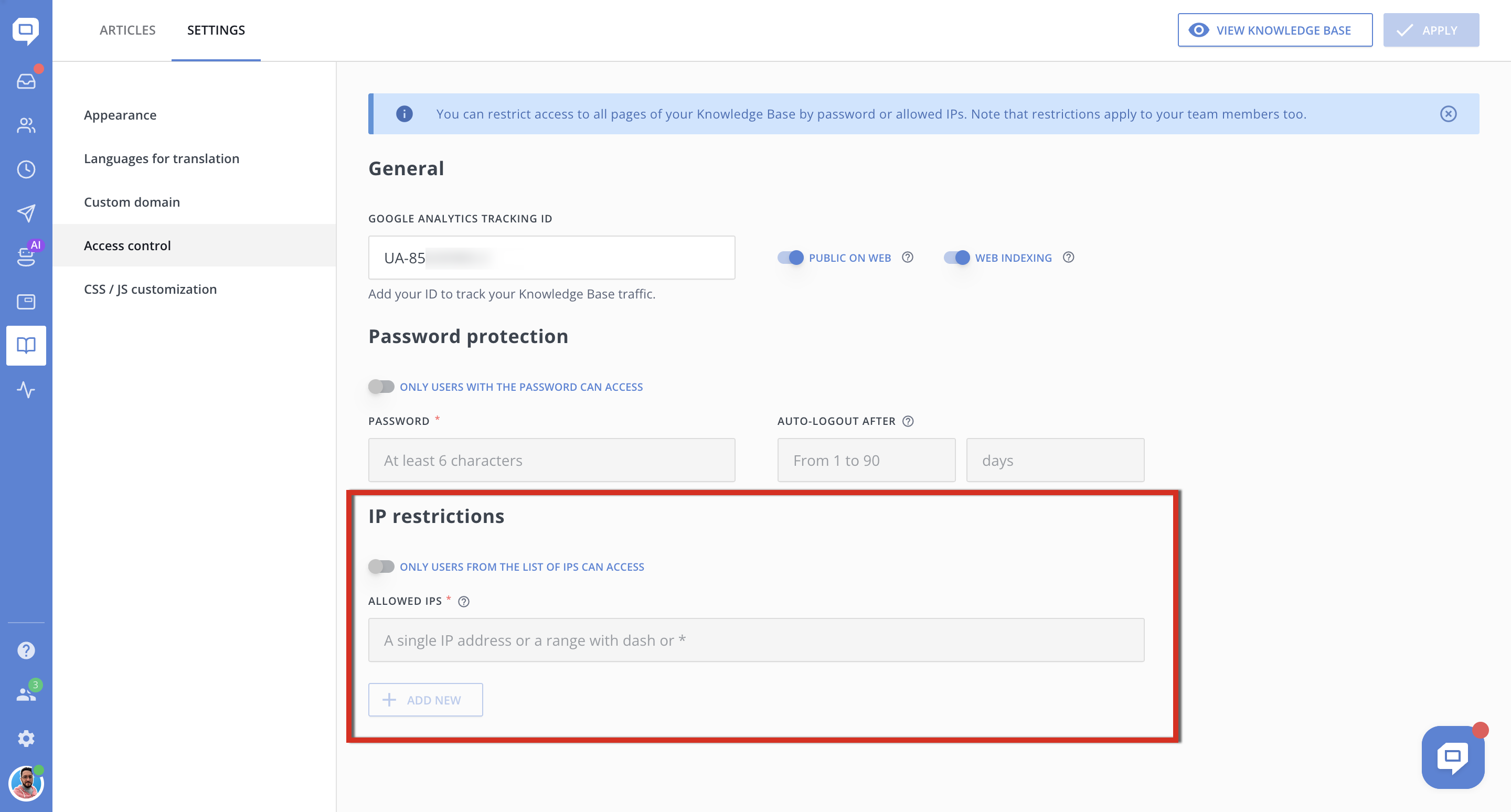This screenshot has width=1511, height=812.
Task: Click View Knowledge Base button
Action: click(x=1274, y=30)
